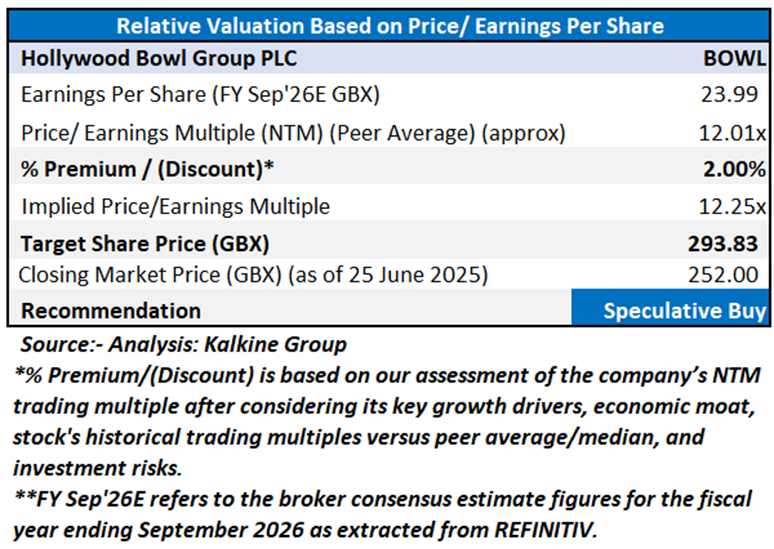
Task: Select the Target Share Price (GBX) label
Action: pos(145,240)
